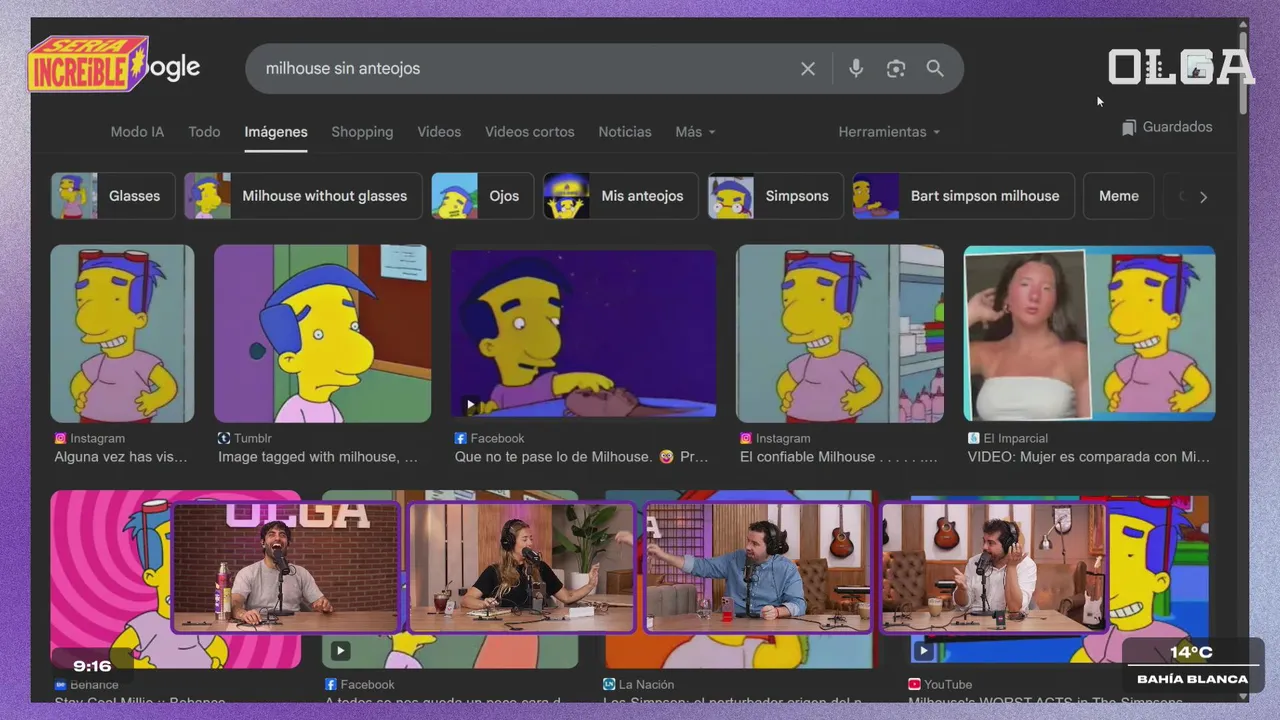Click 'Image tagged with milhouse' caption
This screenshot has width=1280, height=720.
pos(318,457)
